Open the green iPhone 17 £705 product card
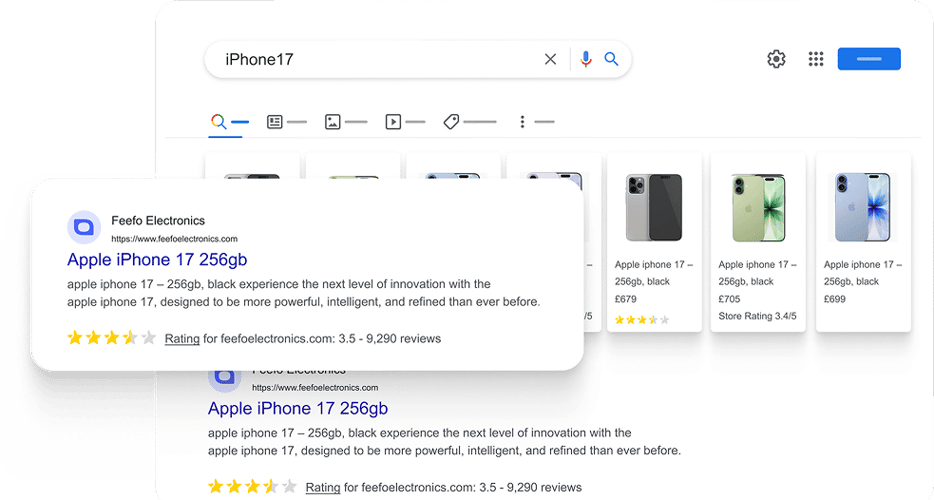 tap(758, 242)
